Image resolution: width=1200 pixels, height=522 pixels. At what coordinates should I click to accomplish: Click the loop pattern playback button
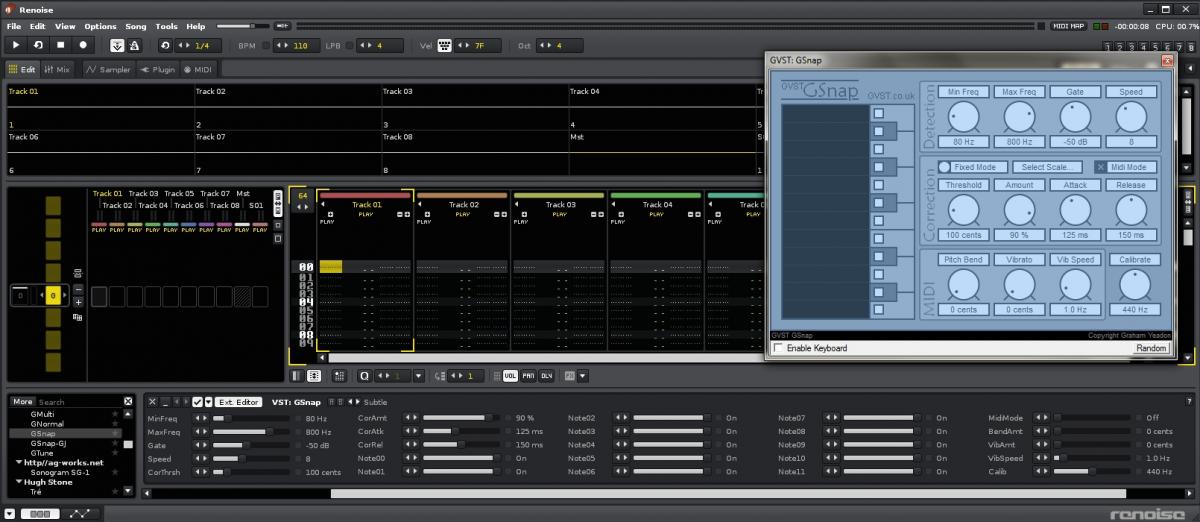click(38, 45)
